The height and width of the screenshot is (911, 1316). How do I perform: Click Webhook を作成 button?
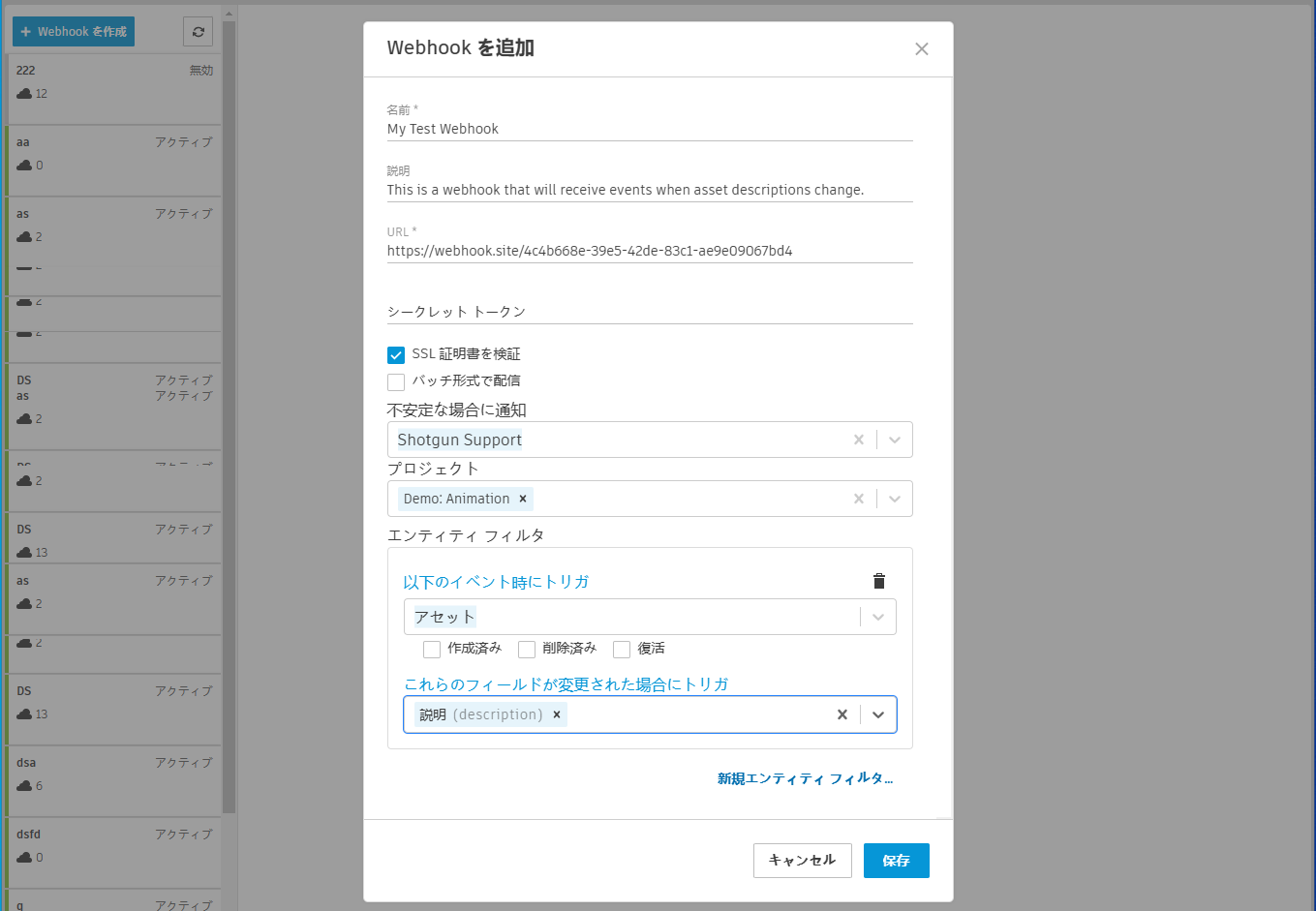74,32
